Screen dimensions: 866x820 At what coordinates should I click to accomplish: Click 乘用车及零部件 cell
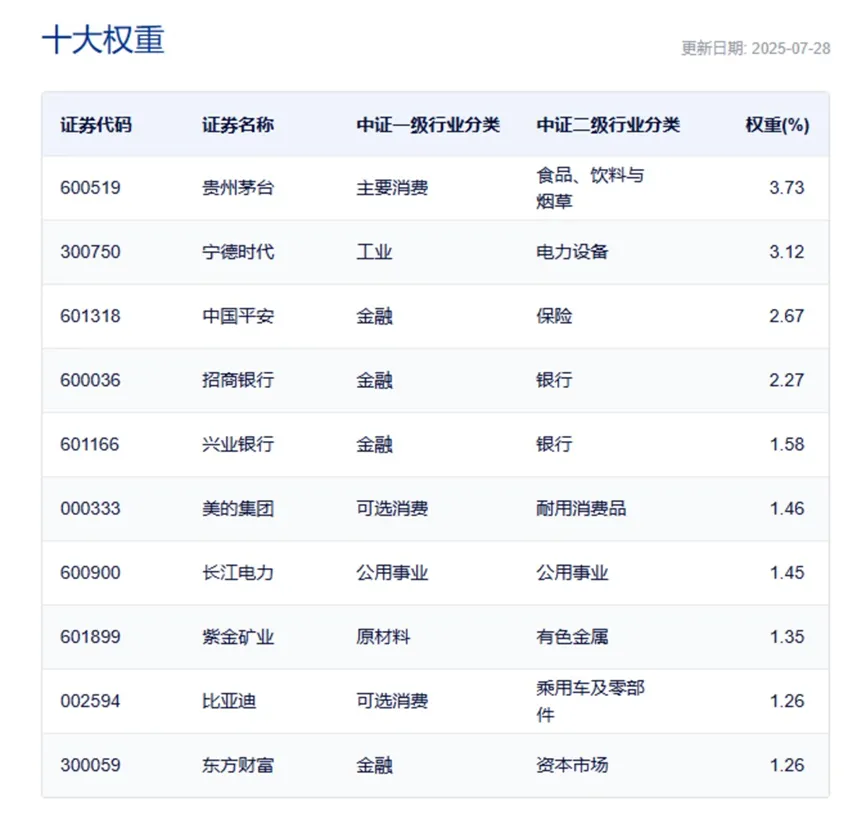point(590,701)
